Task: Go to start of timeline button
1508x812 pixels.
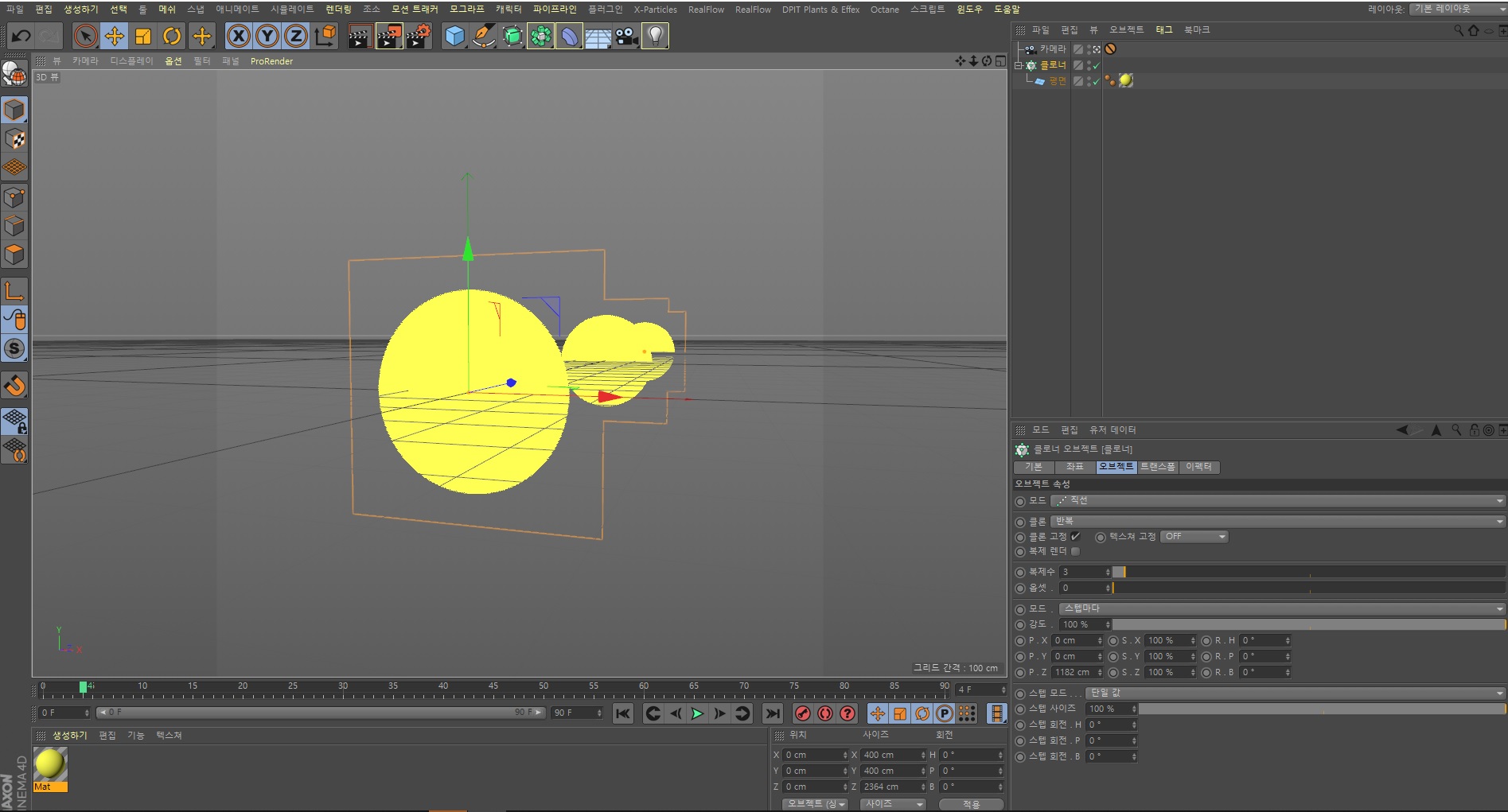Action: coord(623,713)
